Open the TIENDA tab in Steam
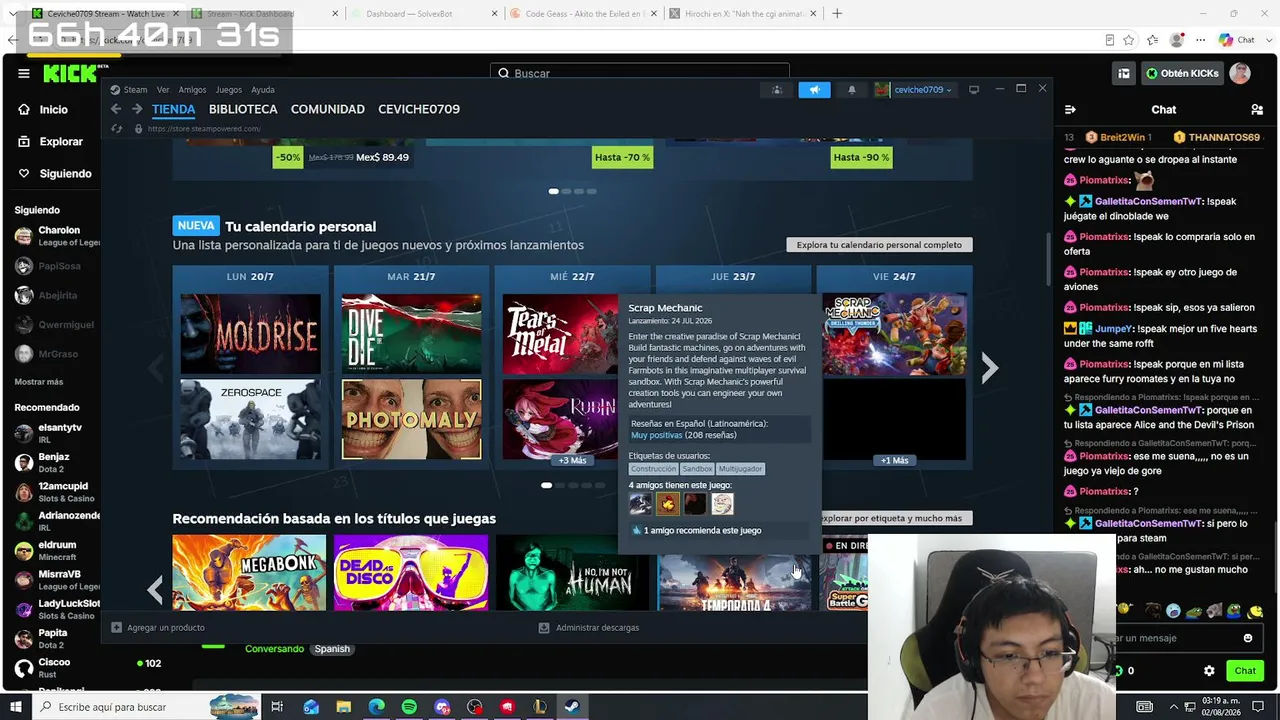This screenshot has height=720, width=1280. tap(173, 109)
